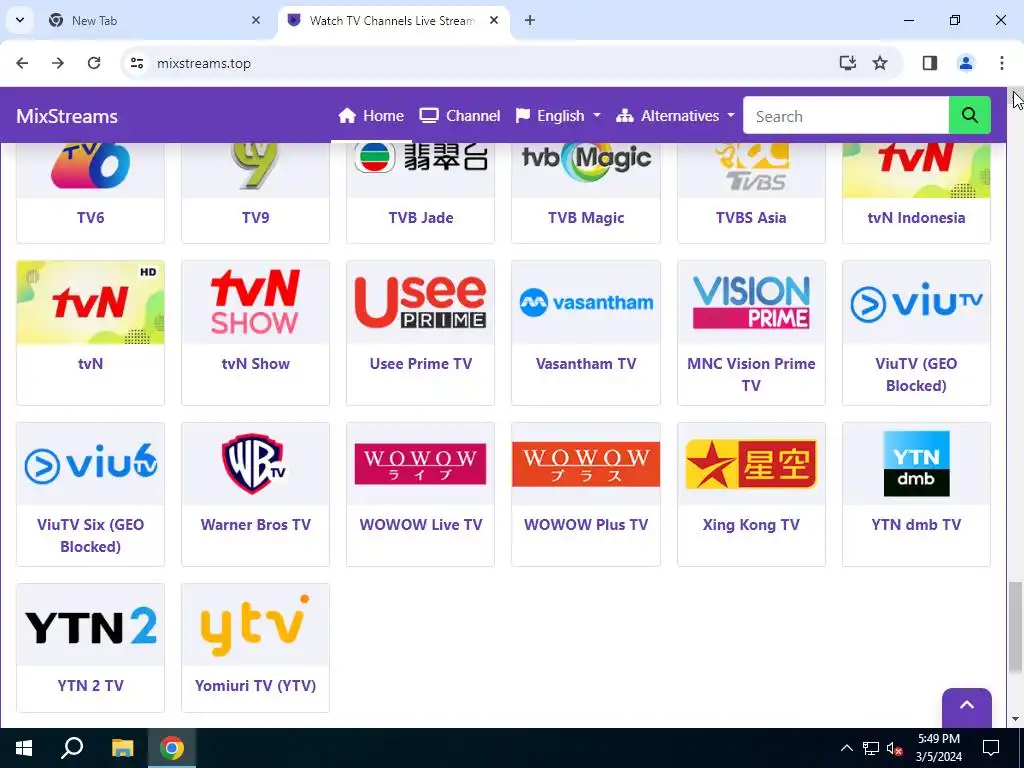
Task: Open the YTN 2 TV link
Action: (90, 686)
